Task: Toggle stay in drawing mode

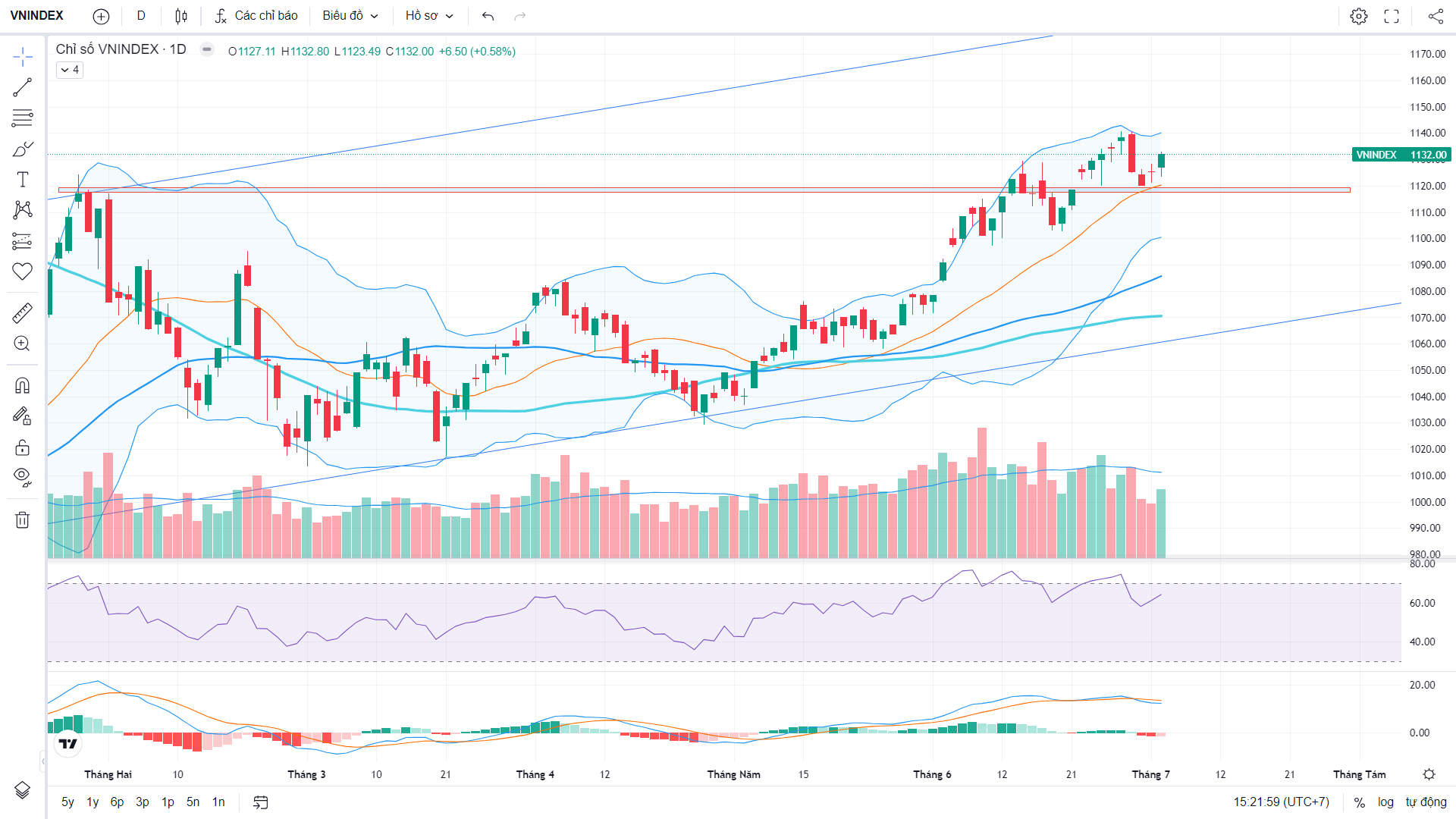Action: [23, 416]
